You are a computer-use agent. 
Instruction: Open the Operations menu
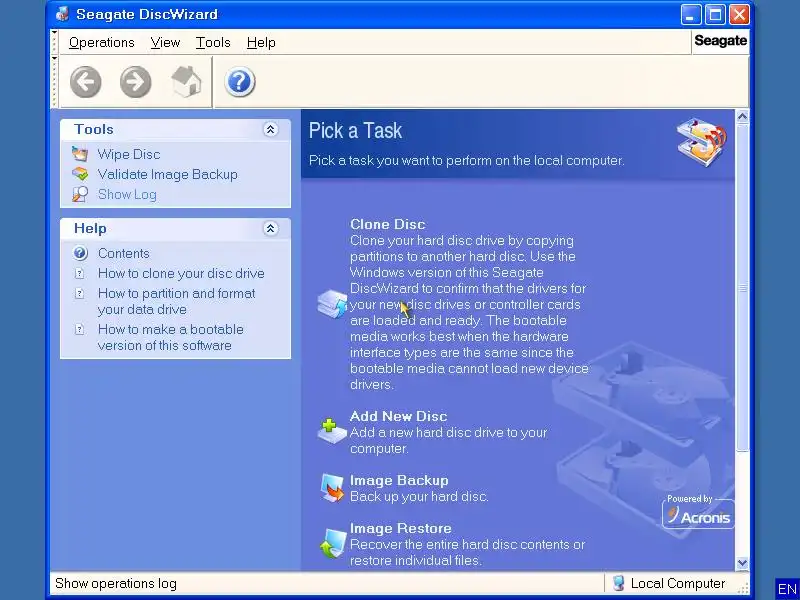pyautogui.click(x=102, y=42)
